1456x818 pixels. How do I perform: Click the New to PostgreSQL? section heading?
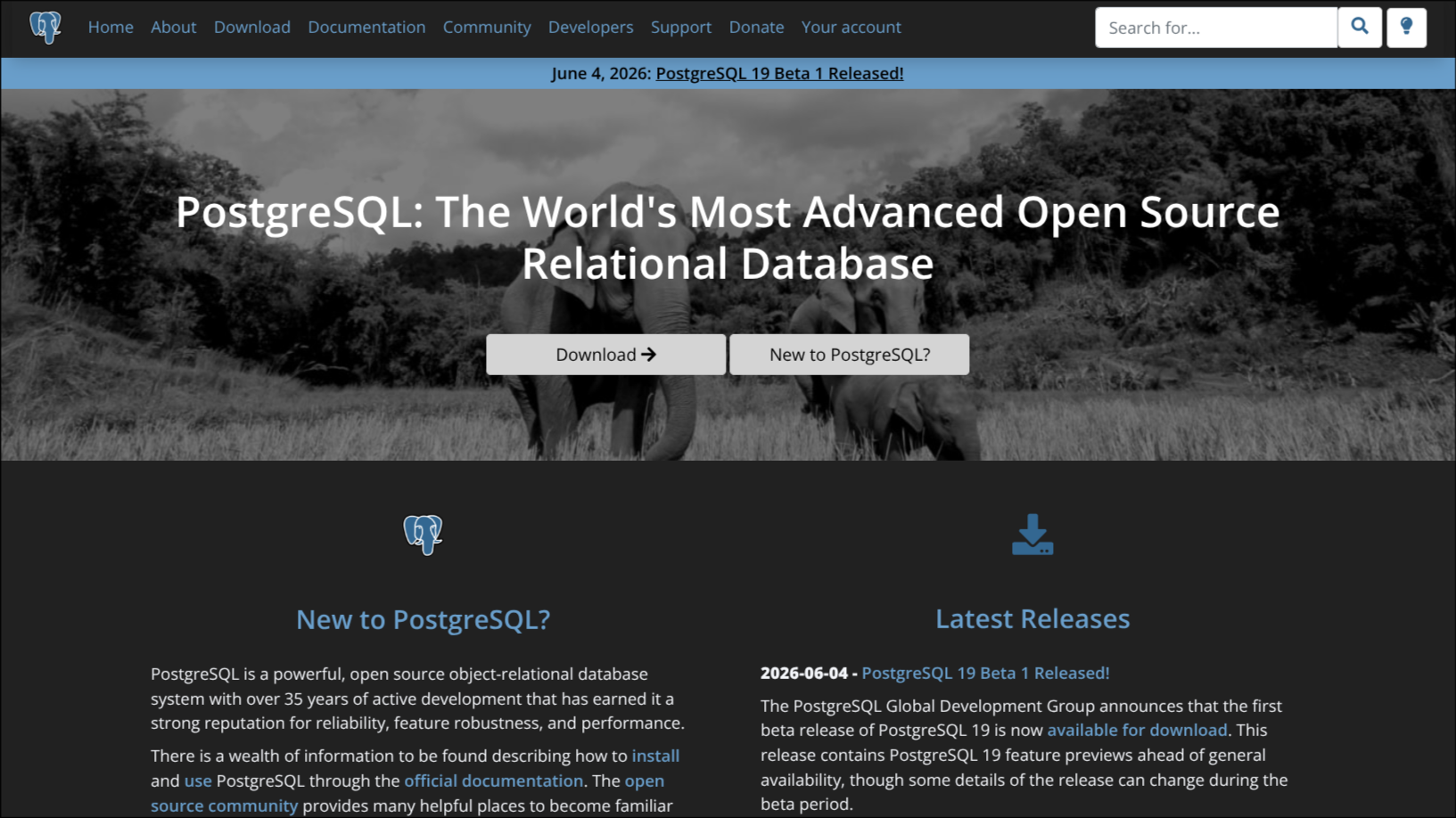tap(423, 619)
